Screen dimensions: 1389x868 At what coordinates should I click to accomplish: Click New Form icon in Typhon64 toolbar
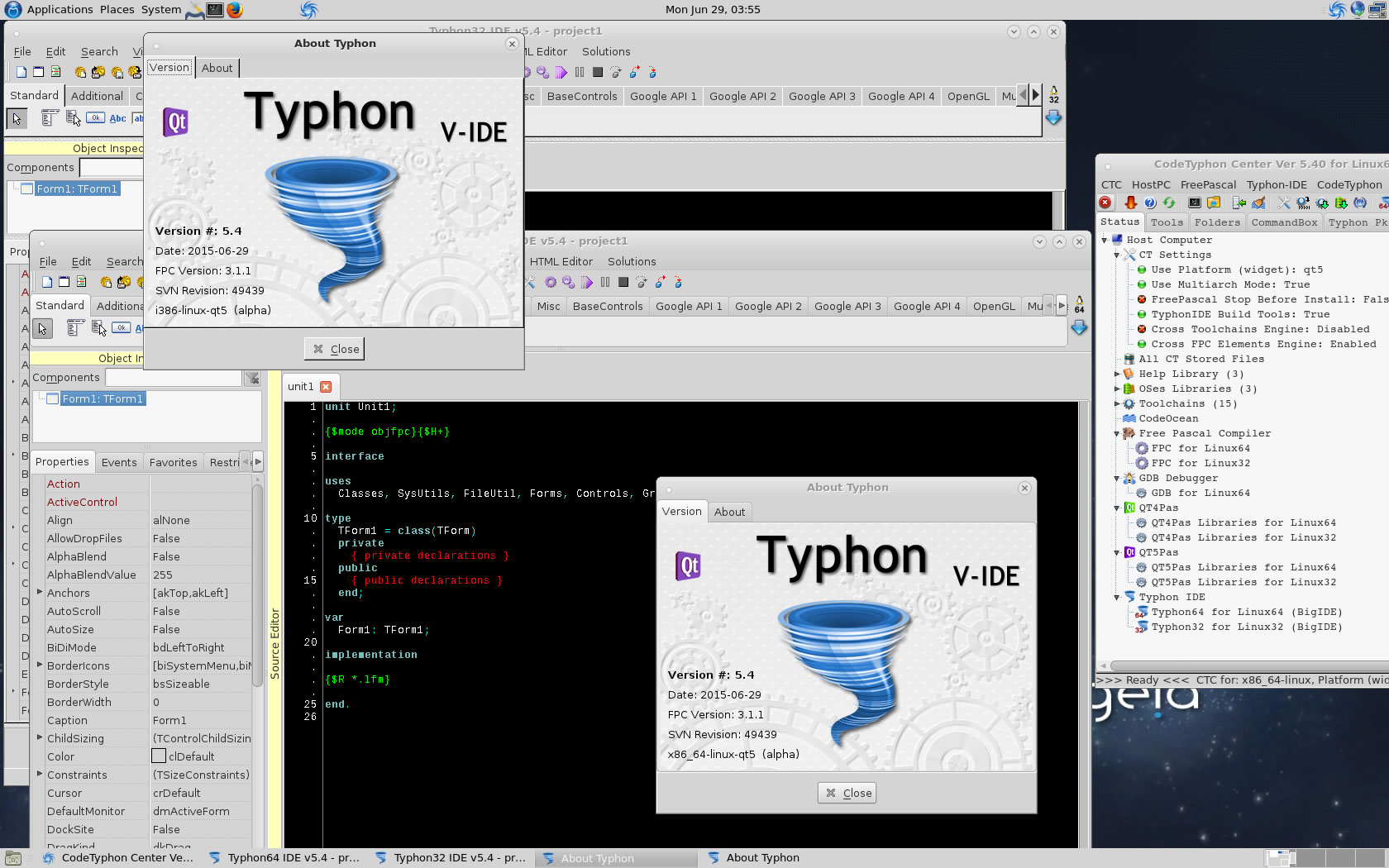click(63, 282)
